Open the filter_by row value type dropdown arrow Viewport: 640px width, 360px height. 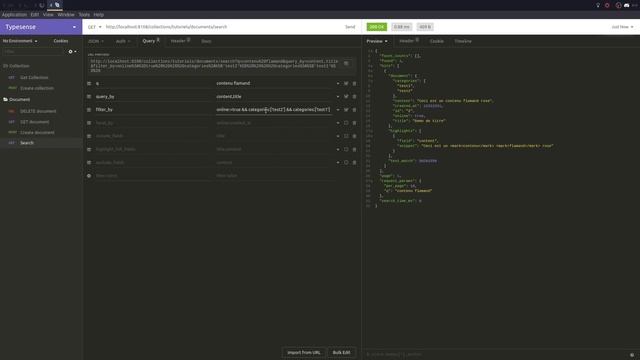(338, 110)
